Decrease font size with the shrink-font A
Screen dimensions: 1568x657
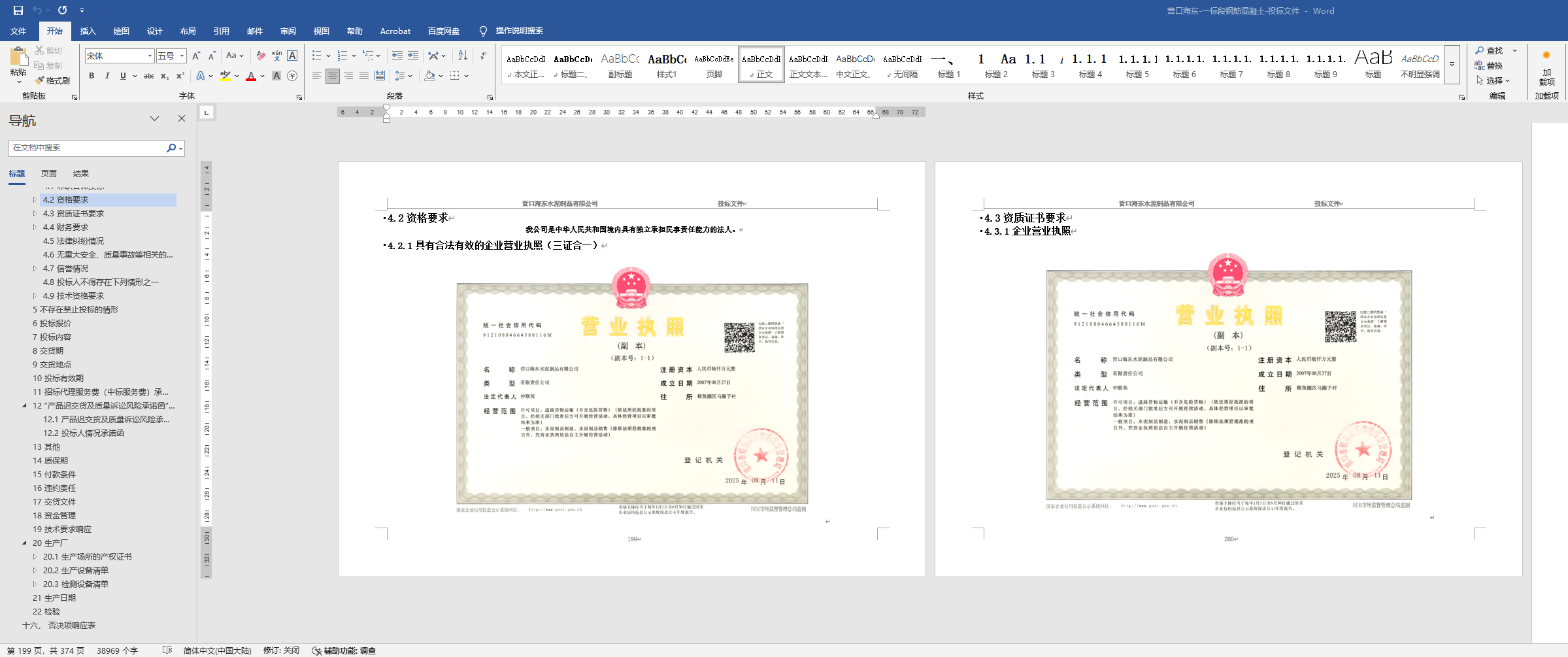tap(212, 56)
